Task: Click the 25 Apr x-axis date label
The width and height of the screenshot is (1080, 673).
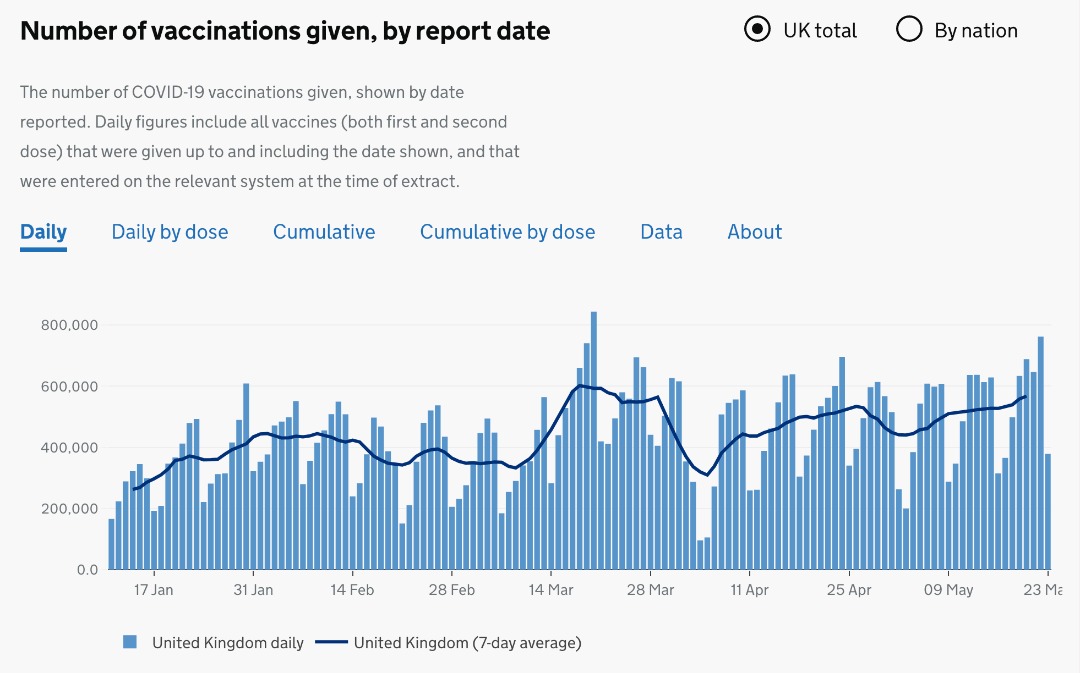Action: tap(848, 590)
